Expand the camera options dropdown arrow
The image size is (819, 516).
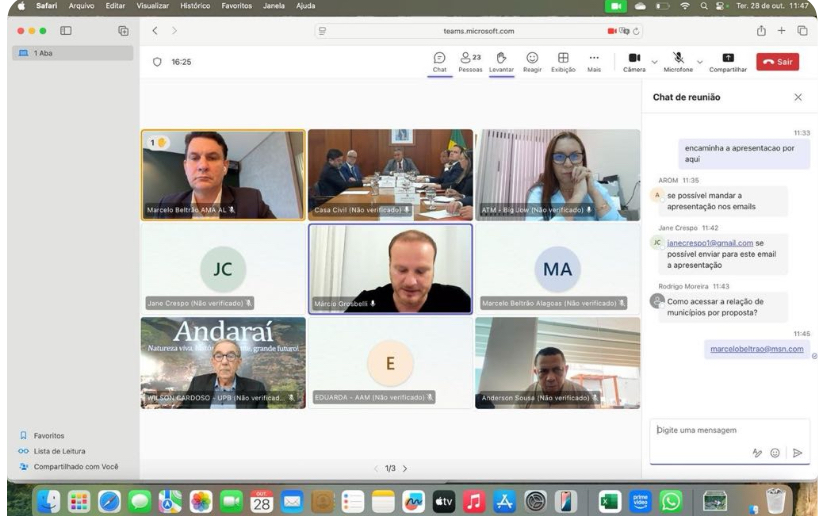tap(654, 61)
